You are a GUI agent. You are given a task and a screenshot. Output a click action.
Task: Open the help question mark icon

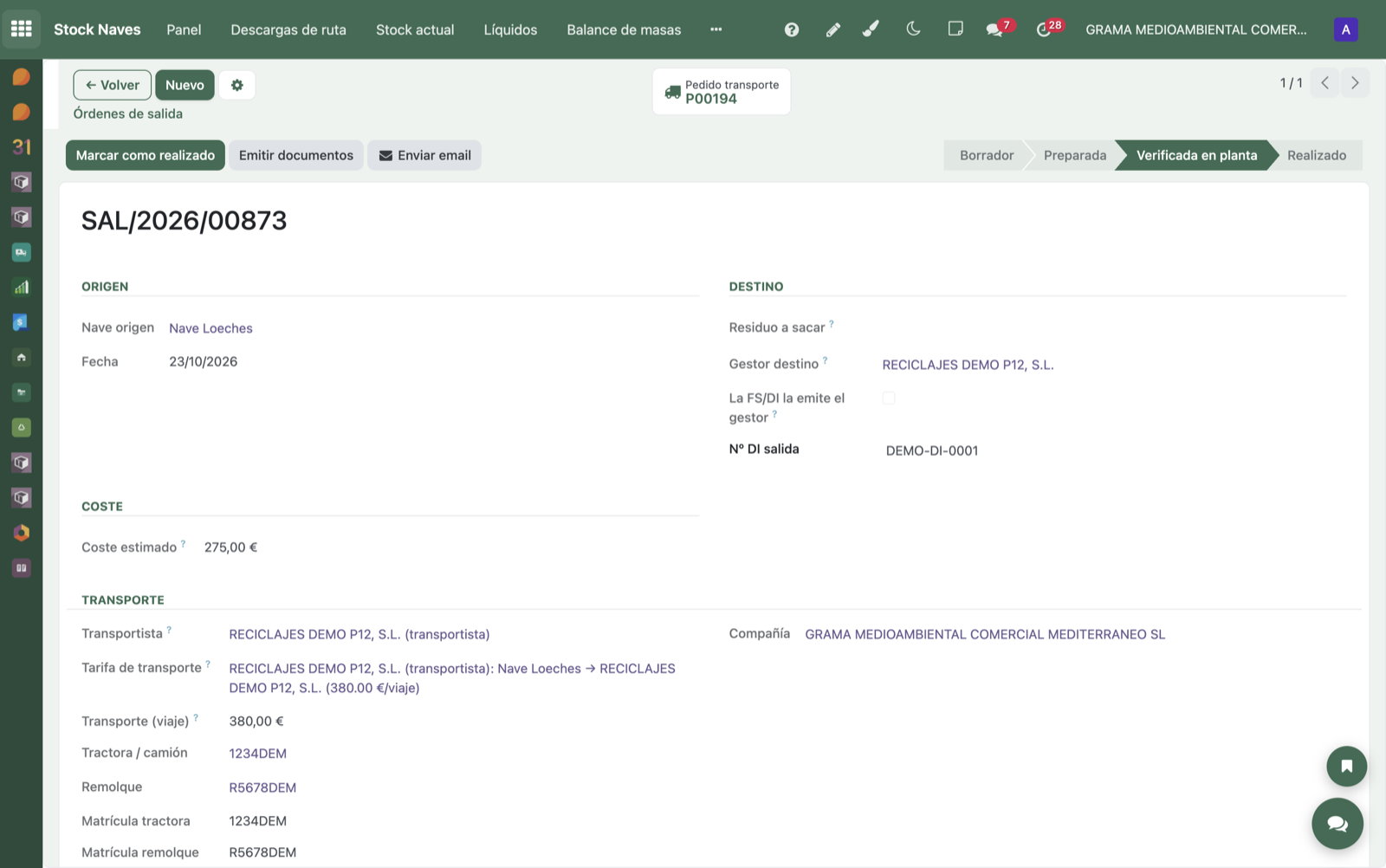point(792,29)
